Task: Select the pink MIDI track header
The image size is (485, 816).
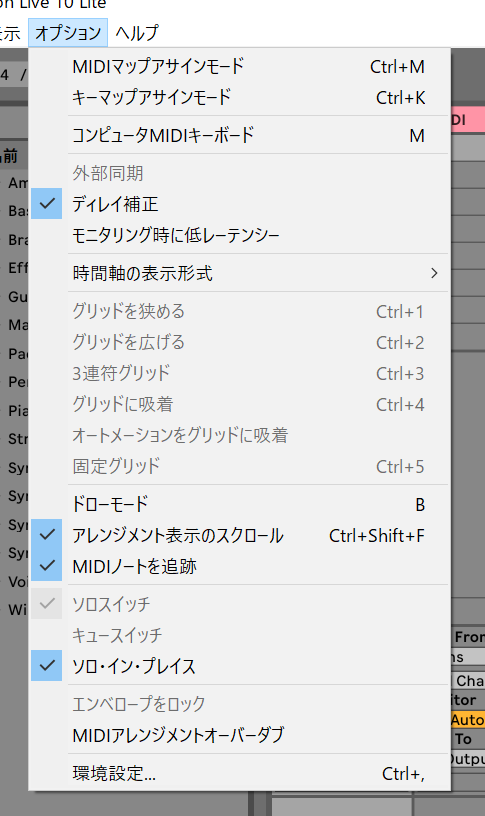Action: point(467,120)
